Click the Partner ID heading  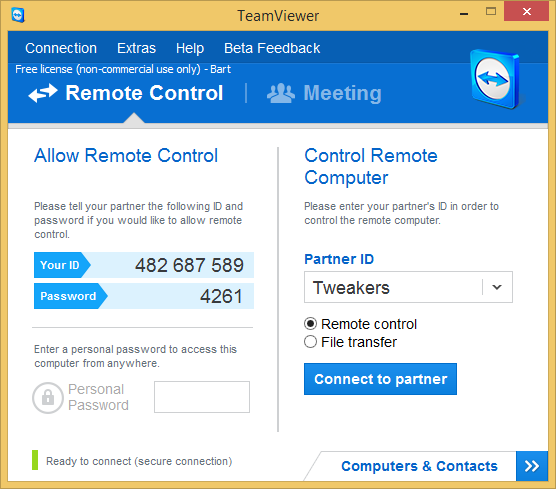tap(339, 259)
